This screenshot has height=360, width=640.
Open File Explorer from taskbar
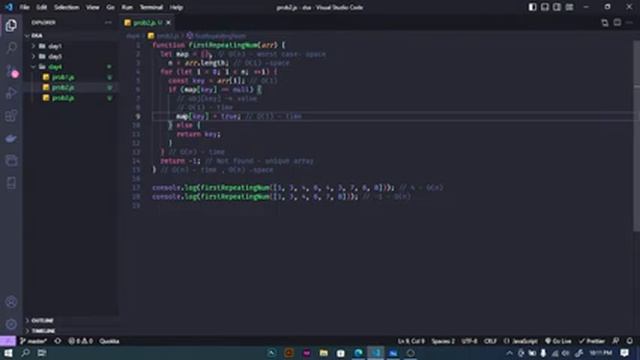(324, 353)
